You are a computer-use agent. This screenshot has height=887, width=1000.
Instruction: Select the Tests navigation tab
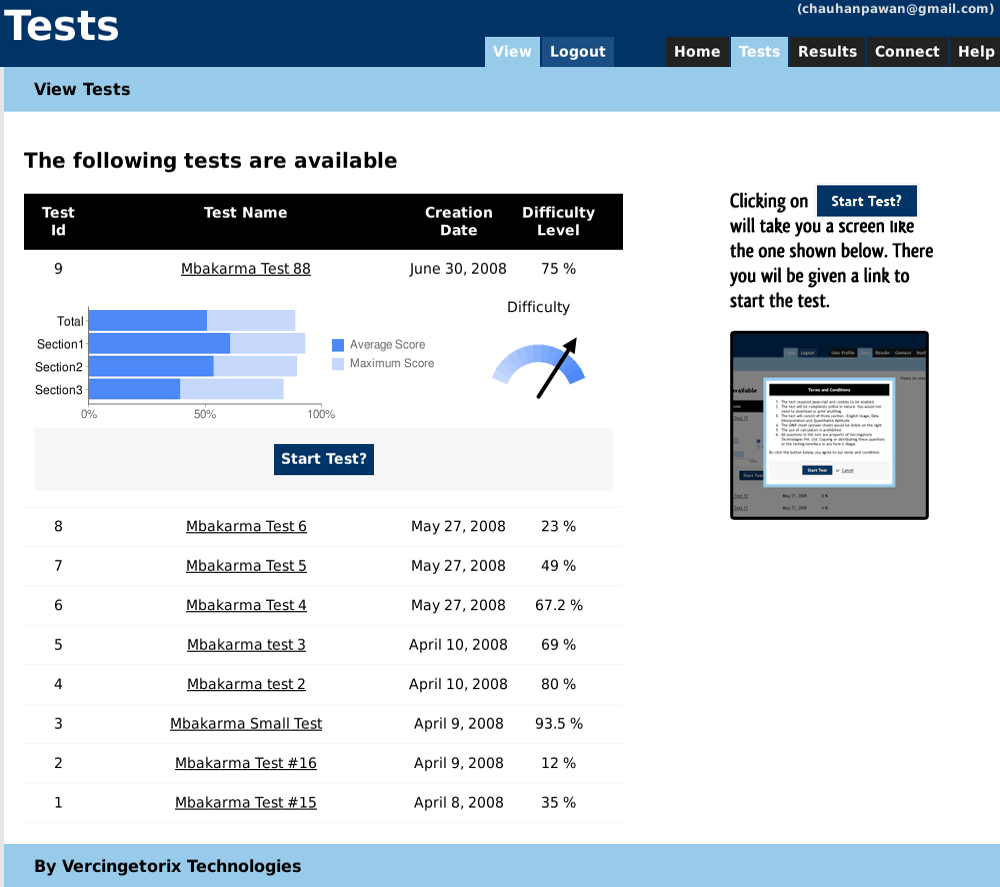tap(759, 52)
